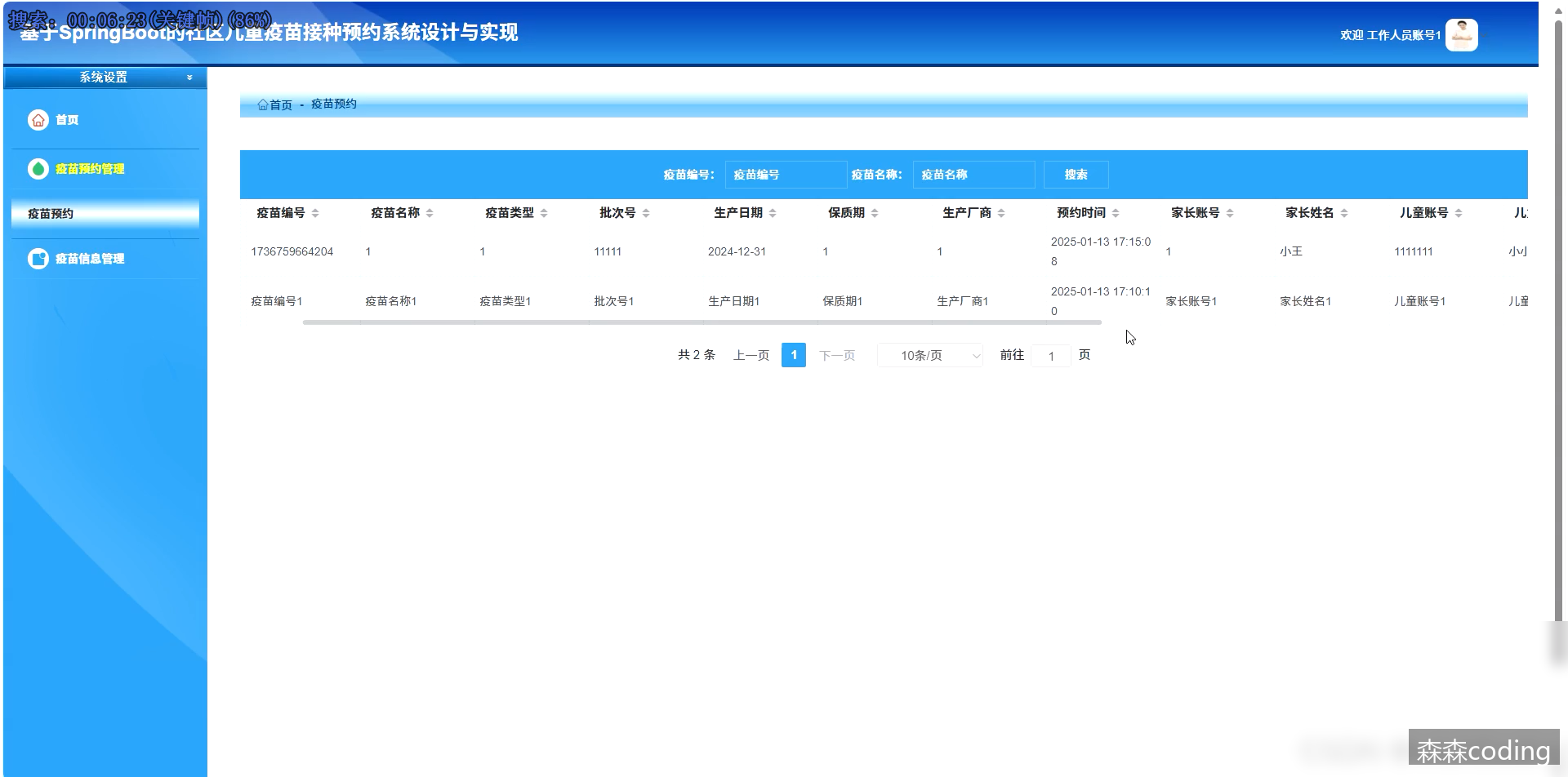Click the 疫苗编号 search input

click(786, 175)
